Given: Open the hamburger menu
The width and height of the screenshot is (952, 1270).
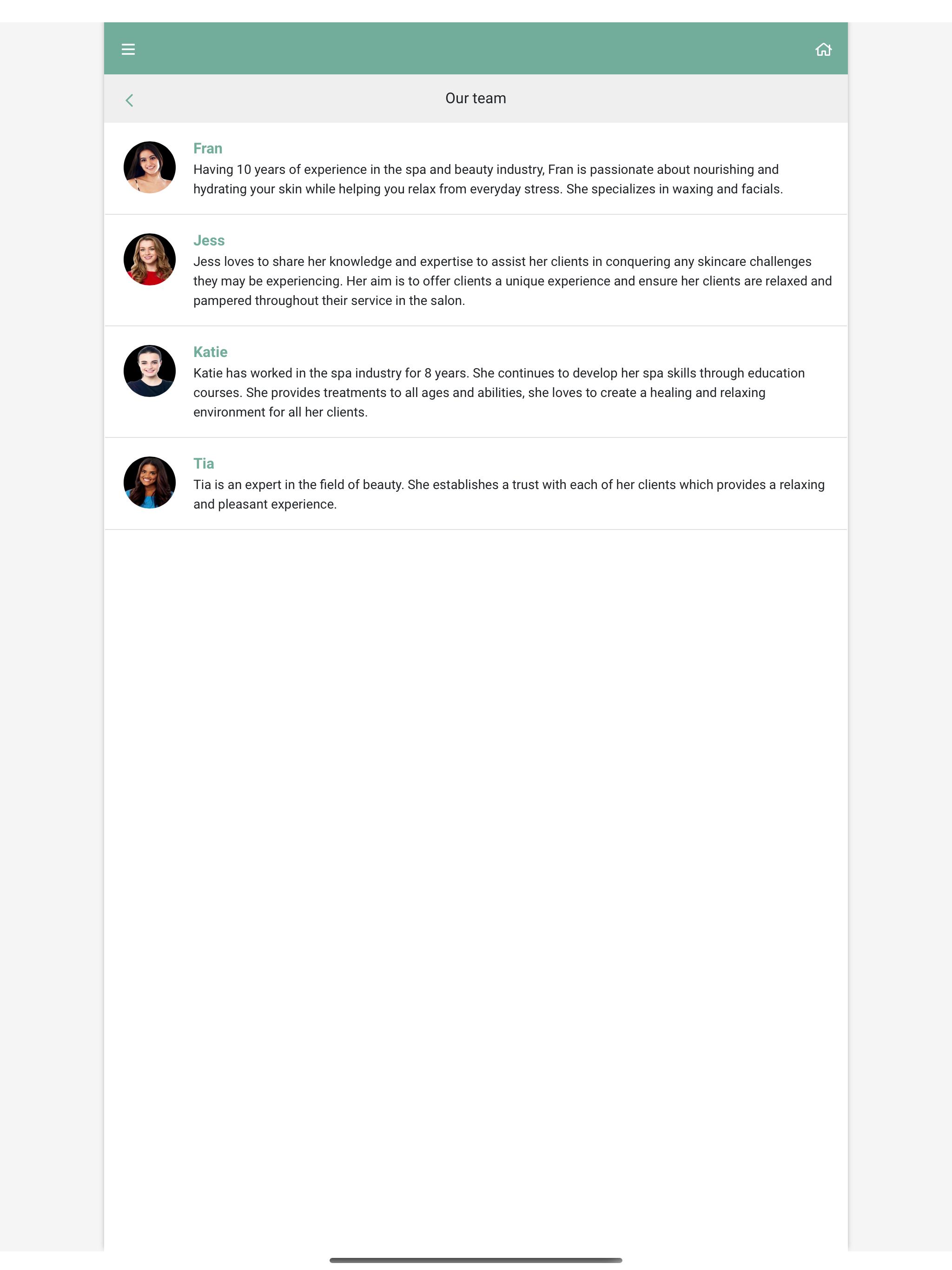Looking at the screenshot, I should coord(128,49).
